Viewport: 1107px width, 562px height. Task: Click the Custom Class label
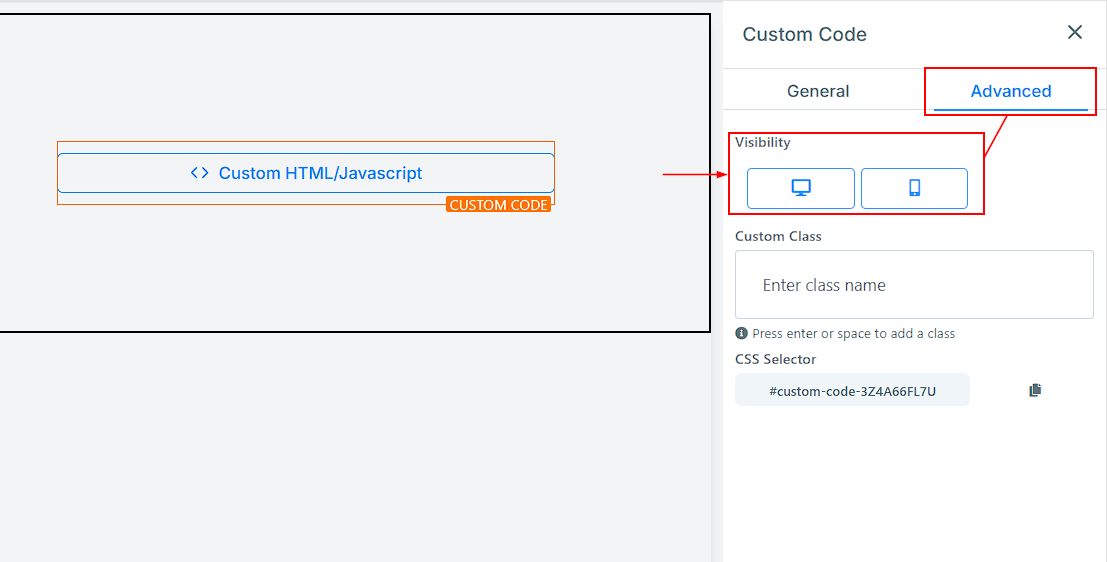pyautogui.click(x=778, y=237)
